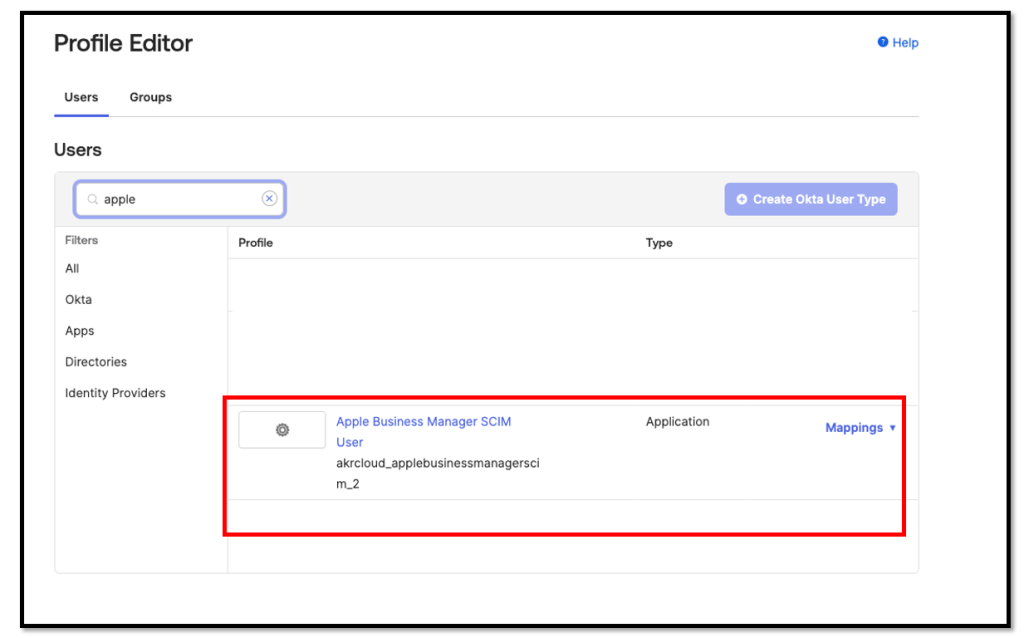Clear the search with the X icon
This screenshot has width=1024, height=638.
(x=269, y=199)
